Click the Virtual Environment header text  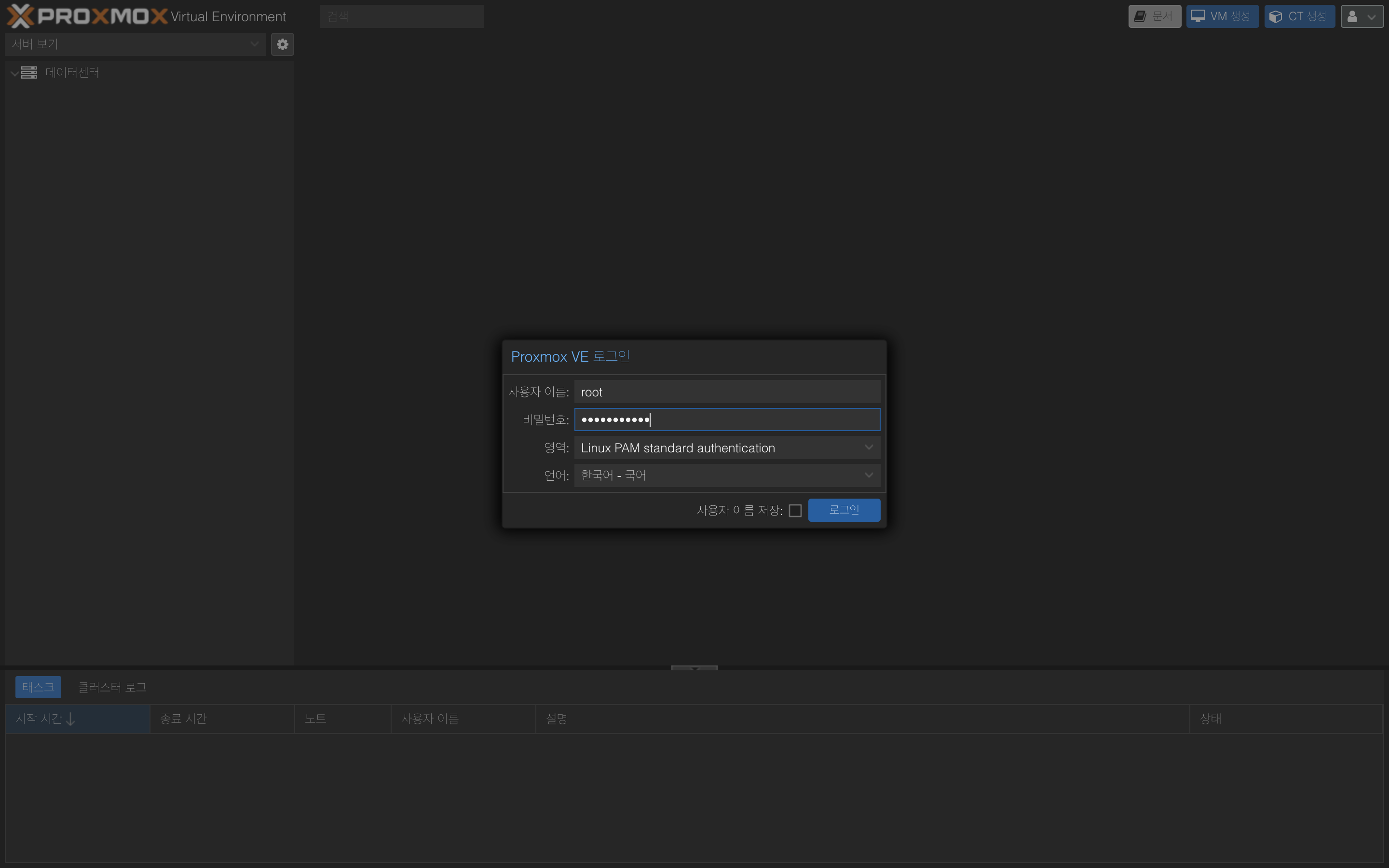click(x=228, y=17)
